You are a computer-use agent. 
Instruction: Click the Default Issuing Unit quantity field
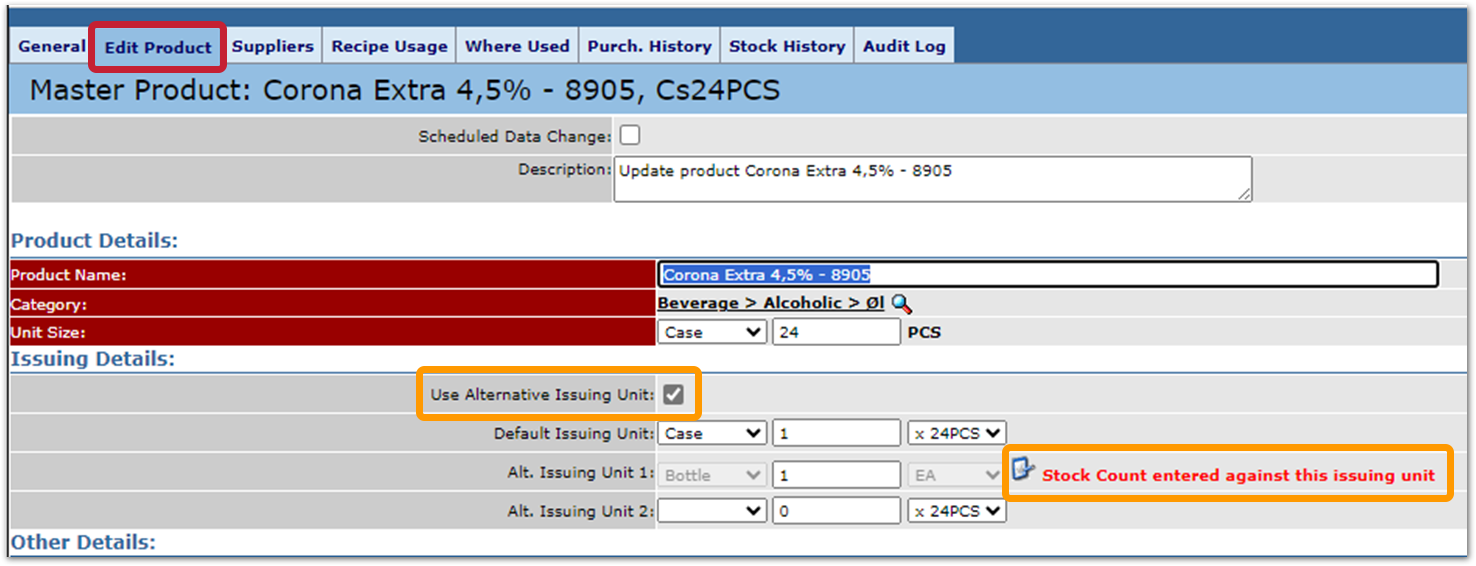[836, 433]
